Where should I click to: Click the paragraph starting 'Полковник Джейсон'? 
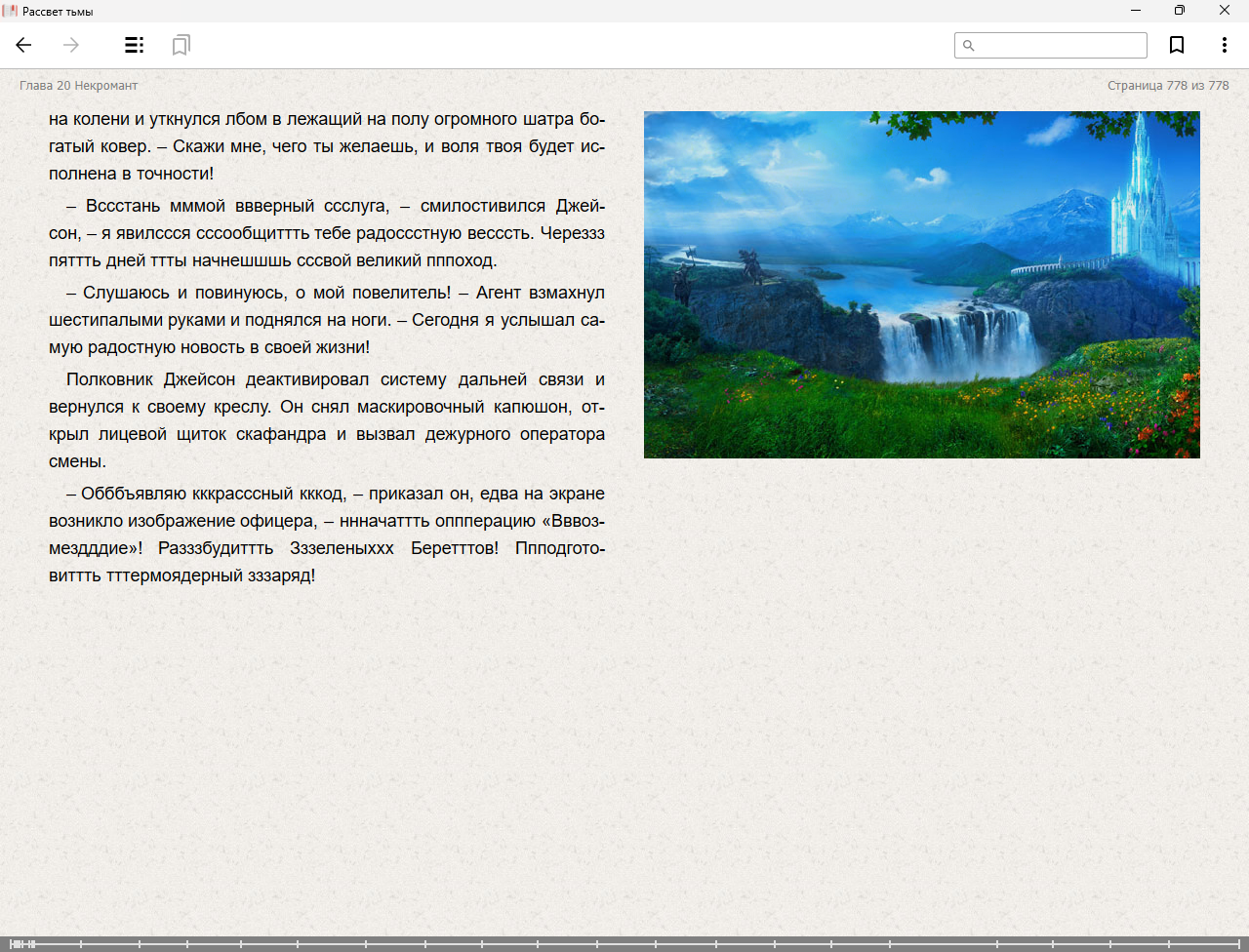click(327, 419)
